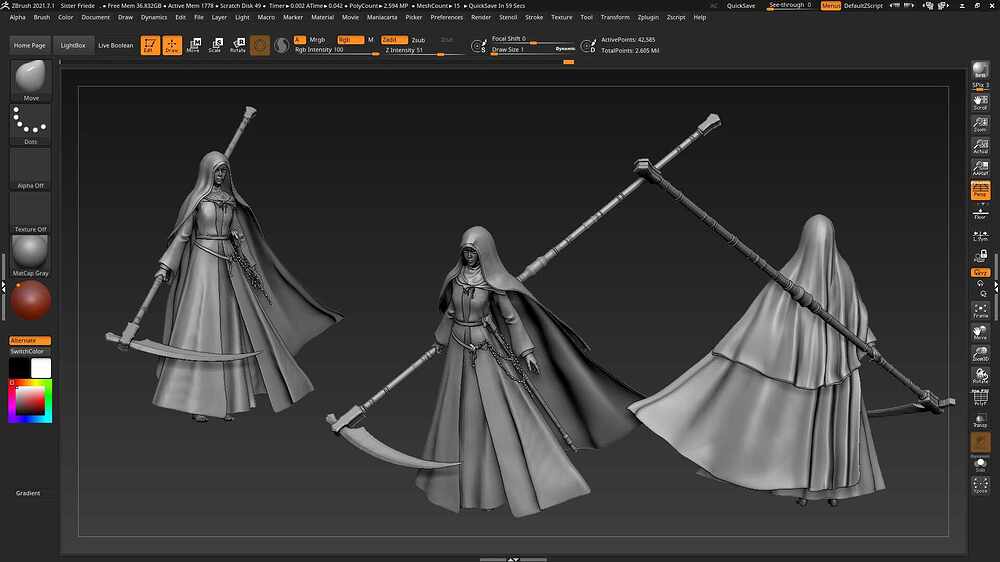Open the Alpha menu
The width and height of the screenshot is (1000, 562).
coord(18,17)
